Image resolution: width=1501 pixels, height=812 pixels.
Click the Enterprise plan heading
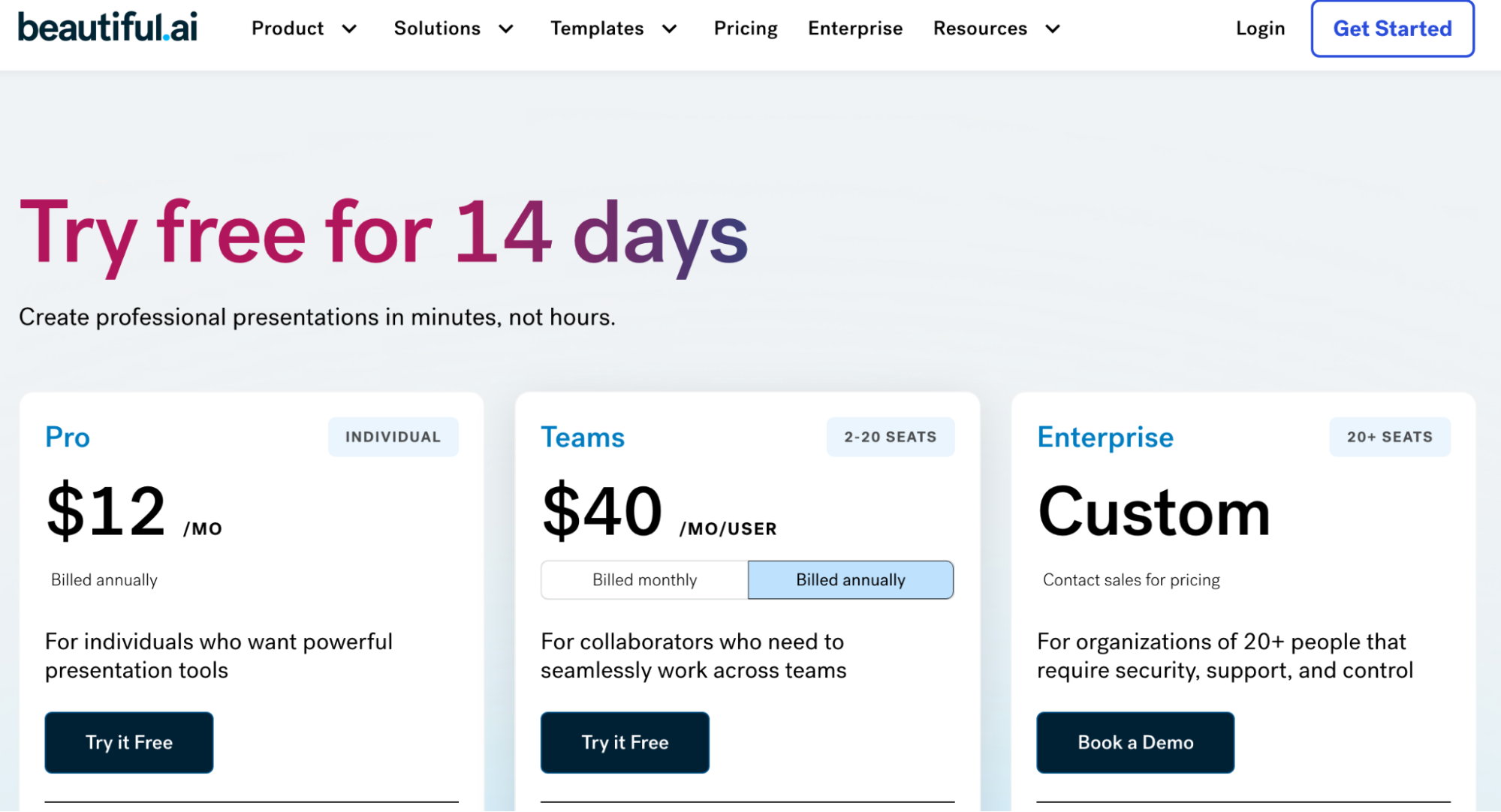point(1105,437)
